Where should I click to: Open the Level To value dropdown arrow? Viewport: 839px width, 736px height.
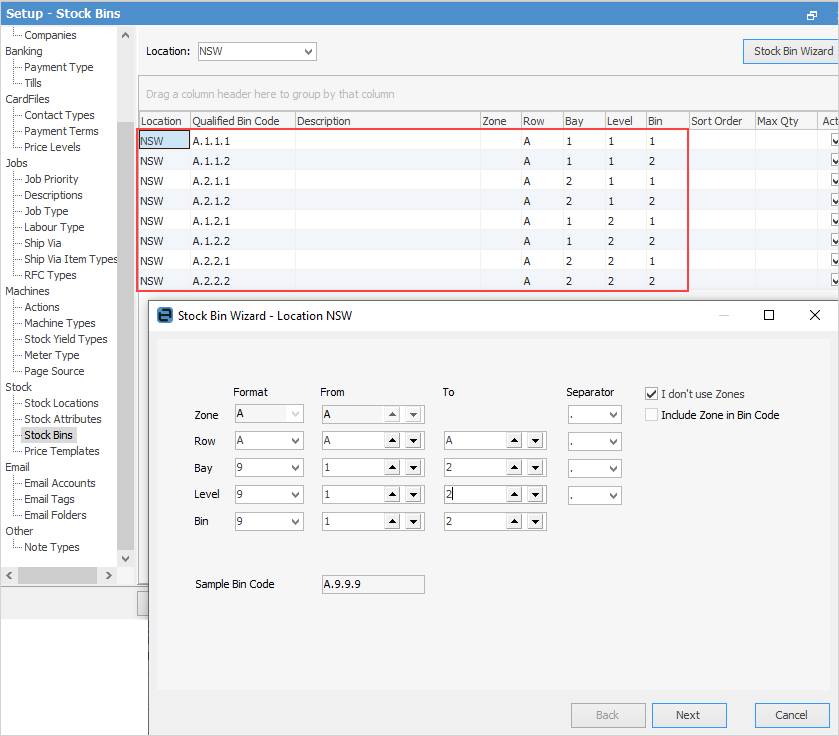coord(536,495)
